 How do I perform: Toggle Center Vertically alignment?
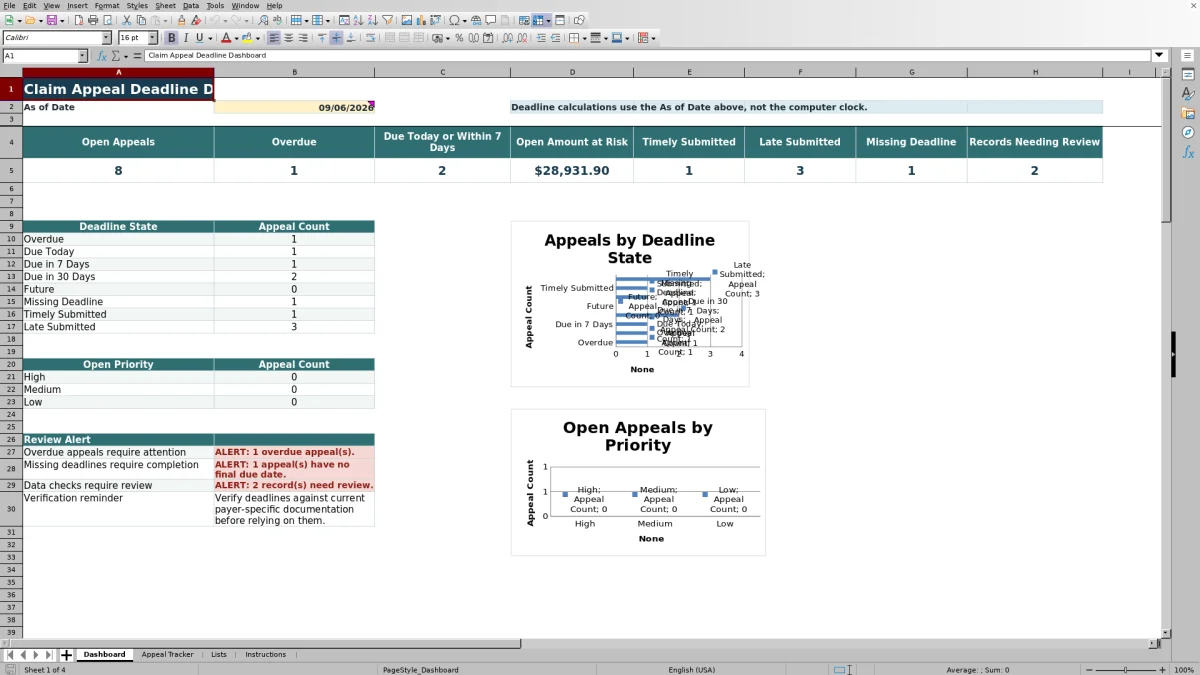[x=336, y=38]
